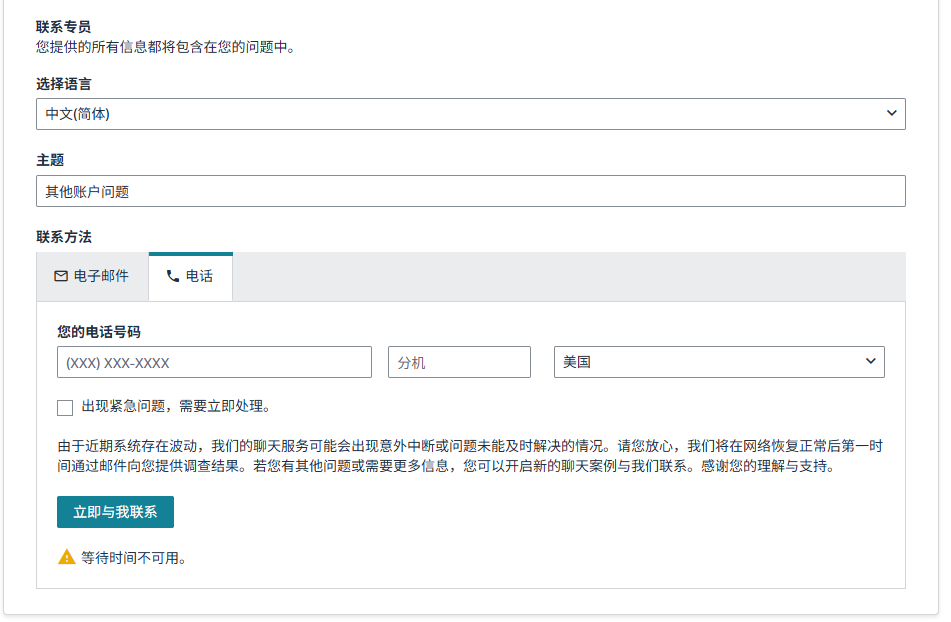Image resolution: width=951 pixels, height=622 pixels.
Task: Expand the 美国 country dropdown
Action: (718, 362)
